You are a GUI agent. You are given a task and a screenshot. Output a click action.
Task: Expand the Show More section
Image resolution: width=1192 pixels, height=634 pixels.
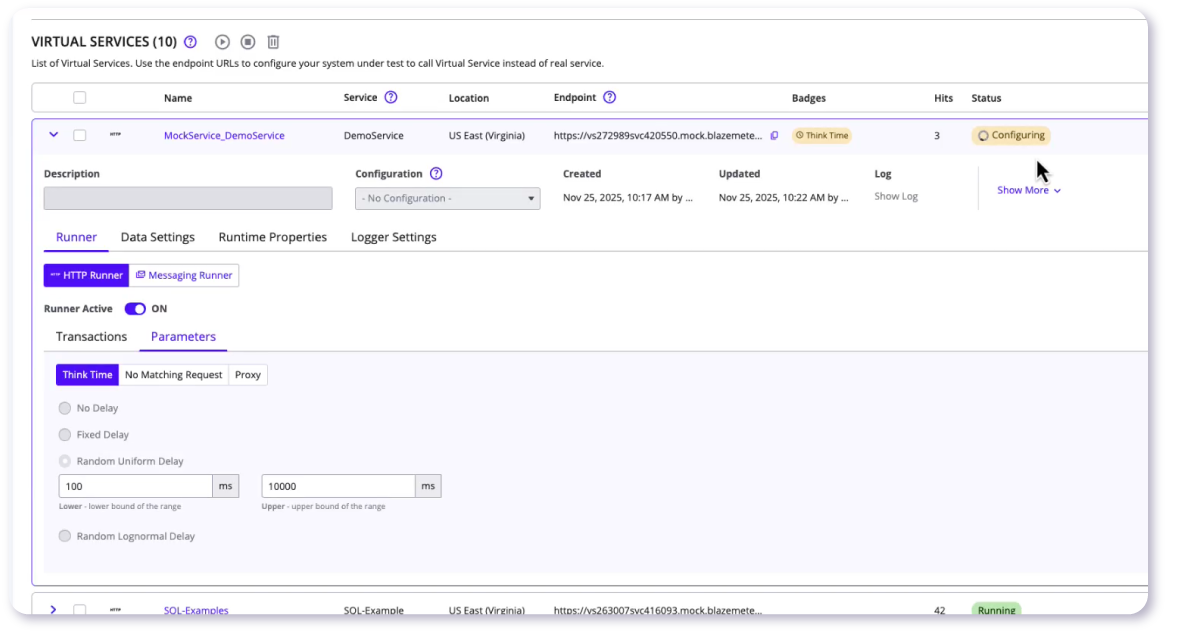coord(1028,190)
